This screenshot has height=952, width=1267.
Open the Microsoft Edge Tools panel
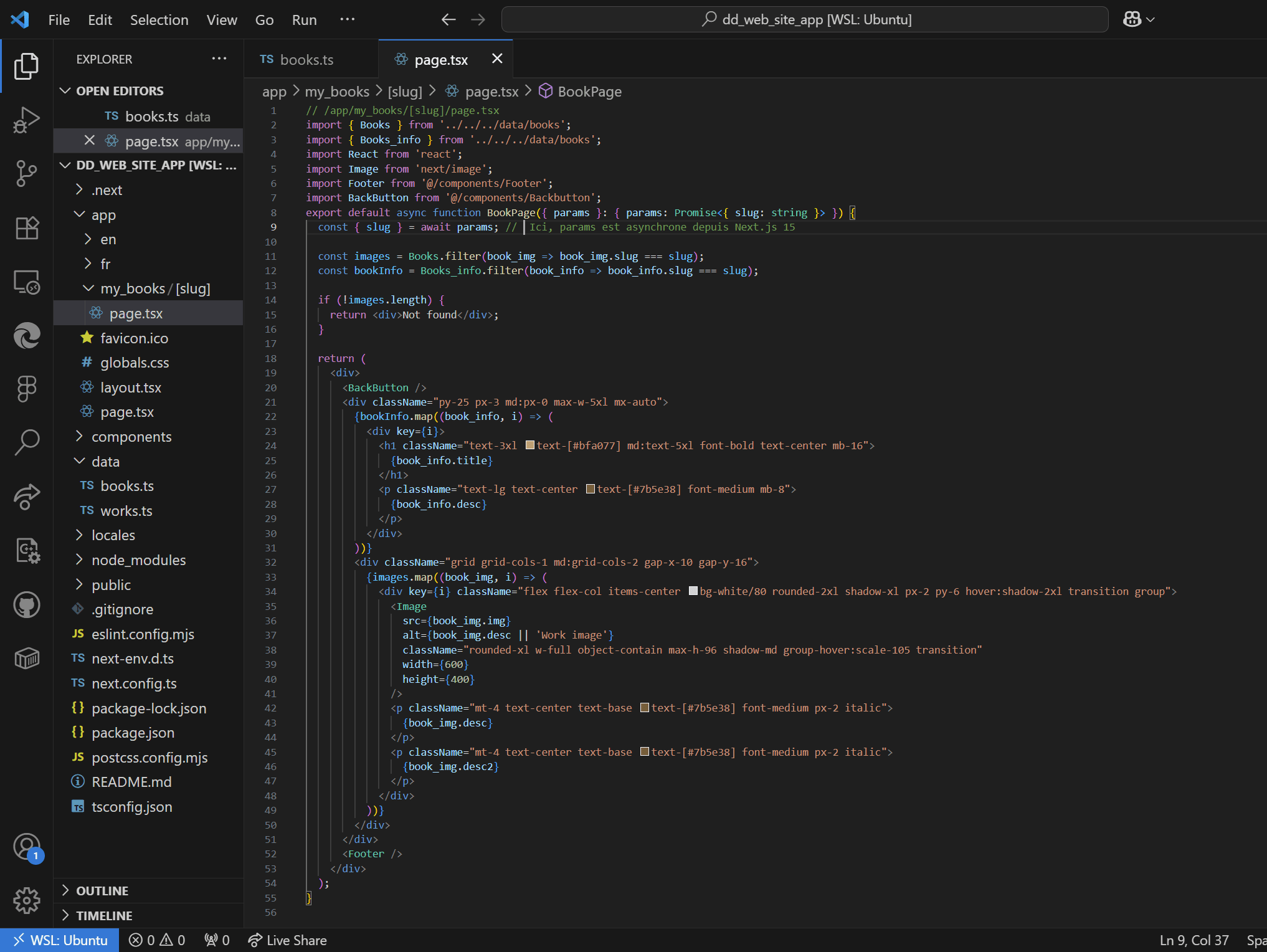click(x=26, y=336)
